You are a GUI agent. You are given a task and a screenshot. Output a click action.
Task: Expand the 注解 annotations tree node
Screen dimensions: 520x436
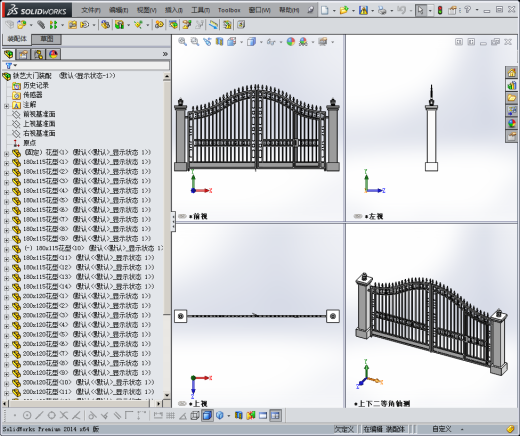[6, 106]
